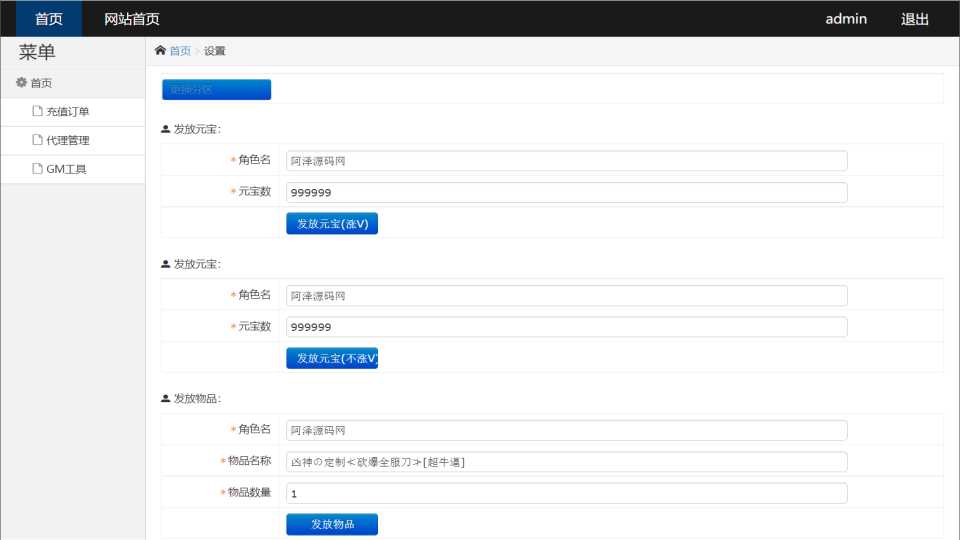This screenshot has width=960, height=540.
Task: Click the user icon beside 发放物品 heading
Action: pos(165,398)
